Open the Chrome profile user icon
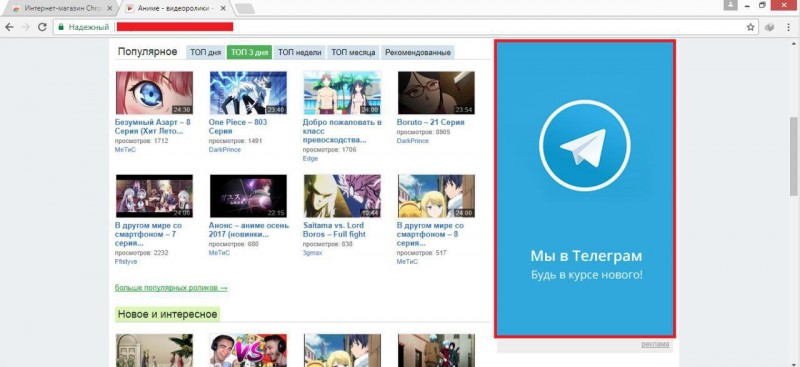 (x=731, y=5)
